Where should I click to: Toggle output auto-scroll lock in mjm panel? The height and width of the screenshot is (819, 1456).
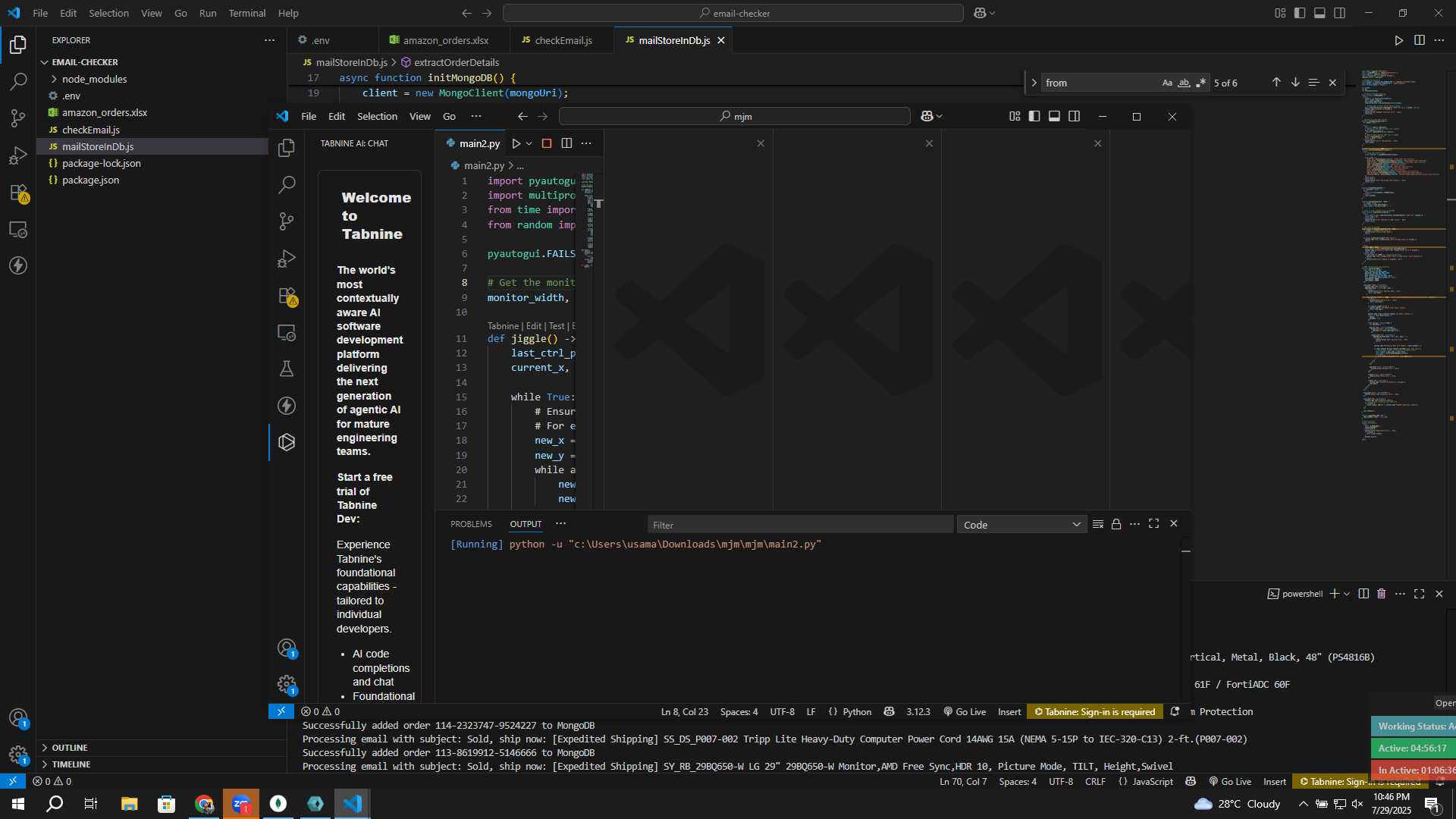click(x=1116, y=524)
